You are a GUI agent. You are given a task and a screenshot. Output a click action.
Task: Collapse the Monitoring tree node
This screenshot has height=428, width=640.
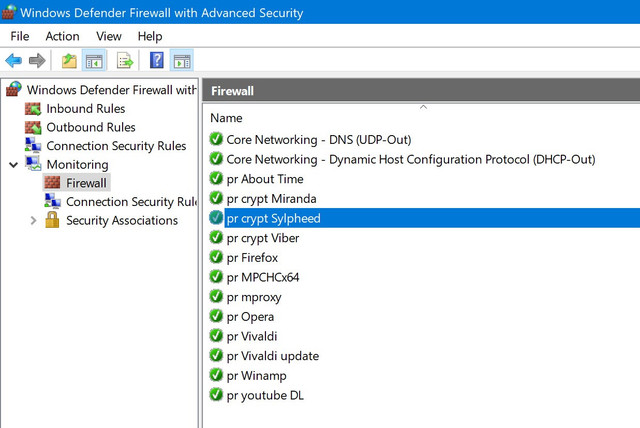click(13, 165)
